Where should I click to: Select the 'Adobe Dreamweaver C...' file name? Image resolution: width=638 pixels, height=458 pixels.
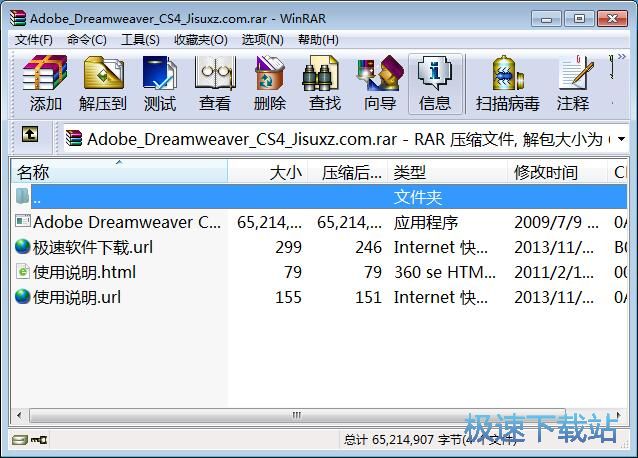pos(127,222)
